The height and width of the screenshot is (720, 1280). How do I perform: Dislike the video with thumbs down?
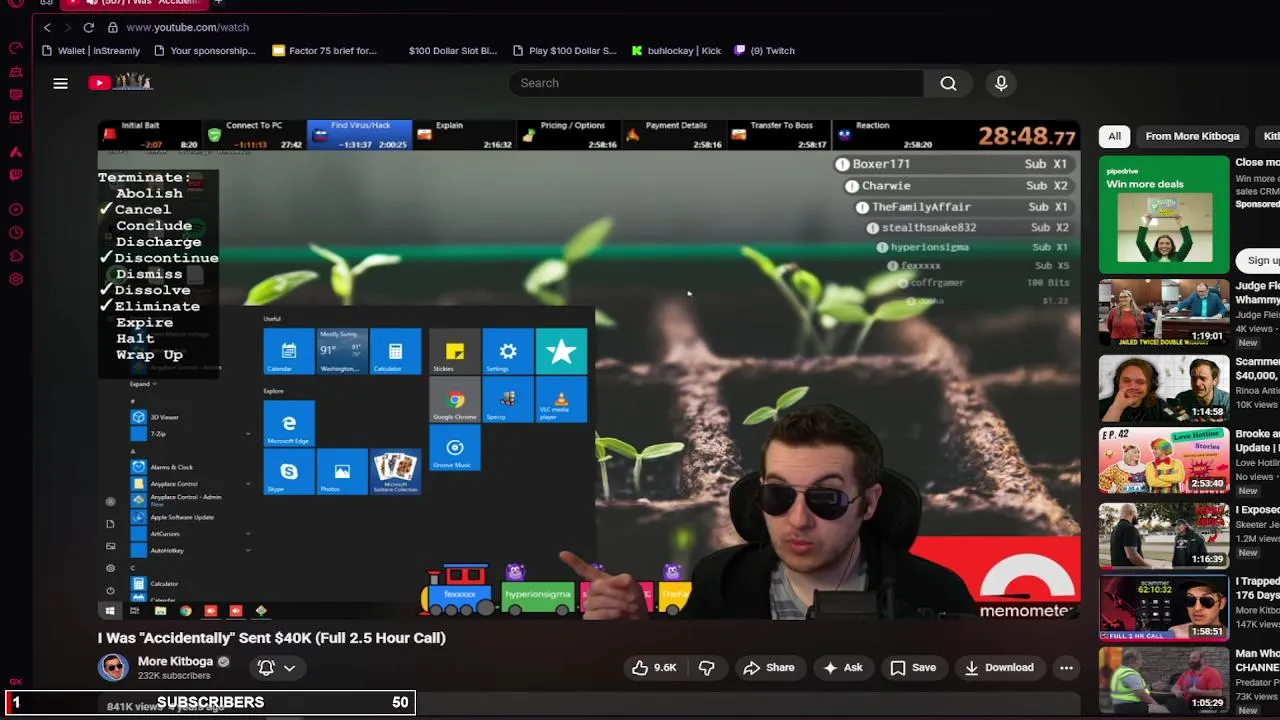tap(706, 667)
